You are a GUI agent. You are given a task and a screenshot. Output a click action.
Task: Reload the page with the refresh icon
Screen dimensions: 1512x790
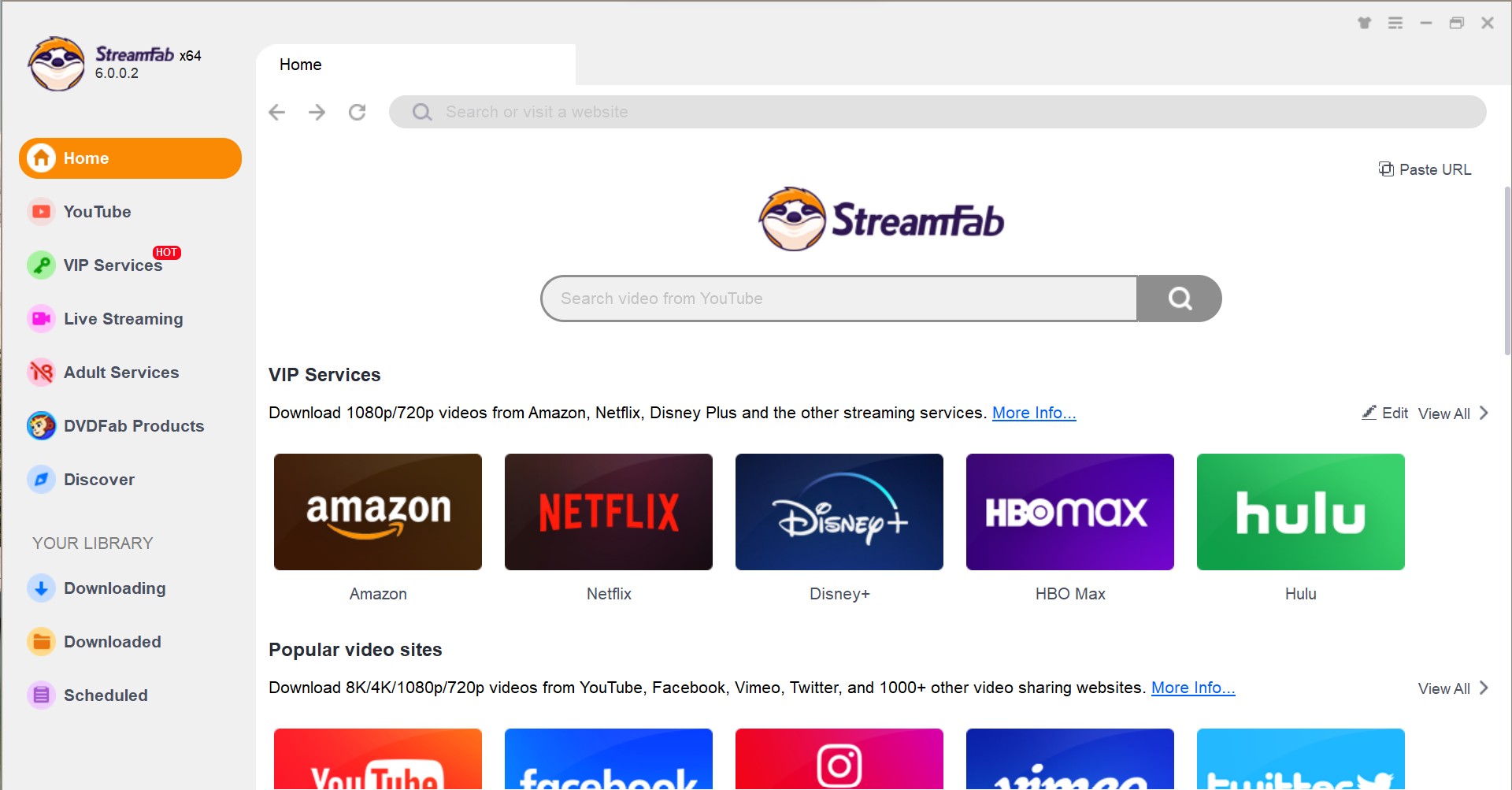[358, 112]
